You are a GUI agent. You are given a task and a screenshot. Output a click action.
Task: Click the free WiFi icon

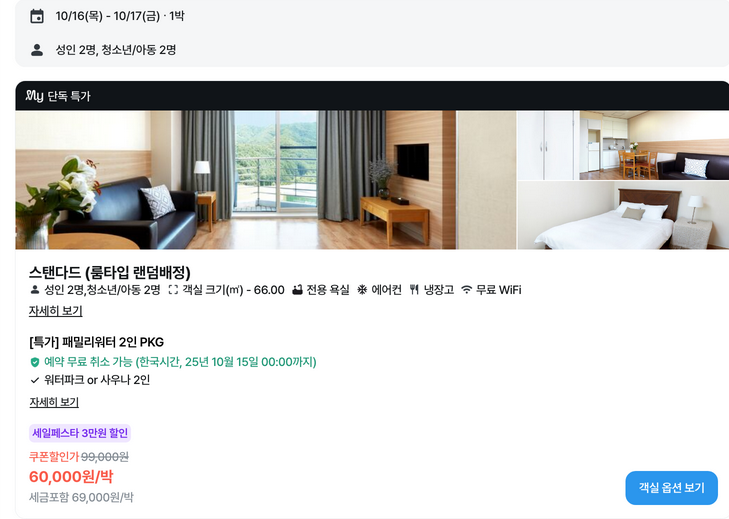[466, 290]
